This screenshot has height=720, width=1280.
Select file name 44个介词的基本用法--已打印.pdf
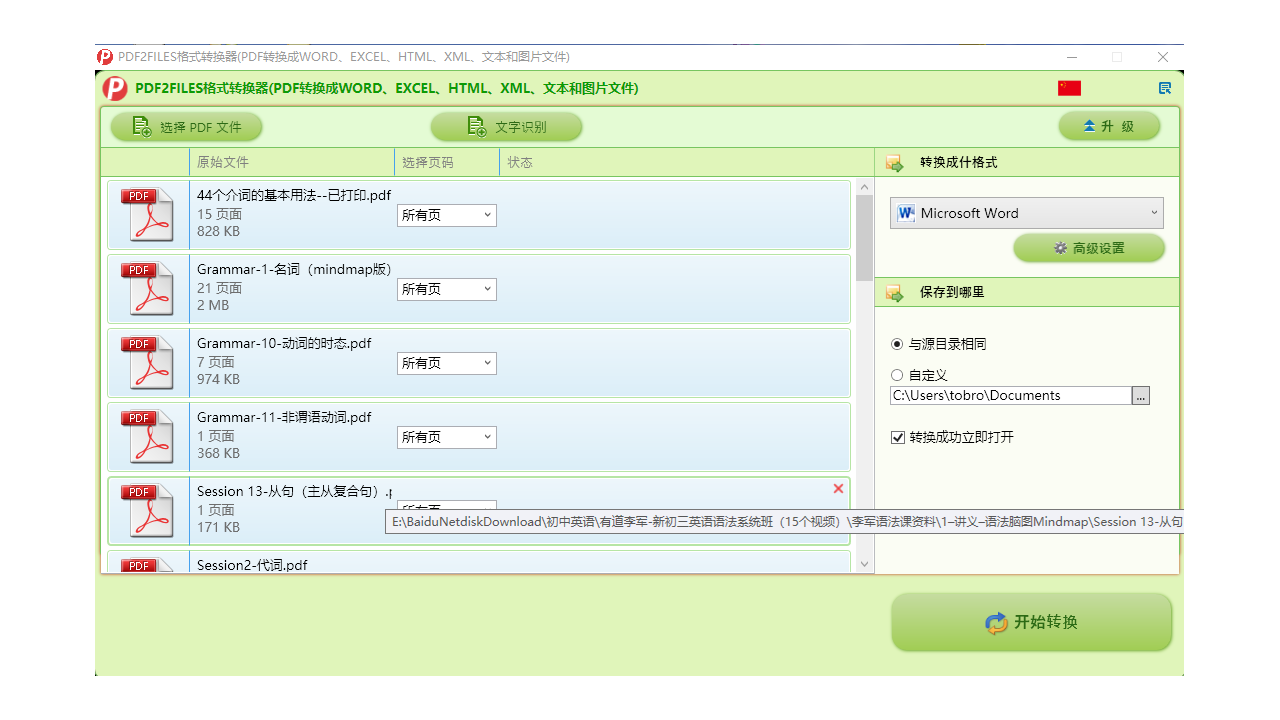(x=294, y=195)
